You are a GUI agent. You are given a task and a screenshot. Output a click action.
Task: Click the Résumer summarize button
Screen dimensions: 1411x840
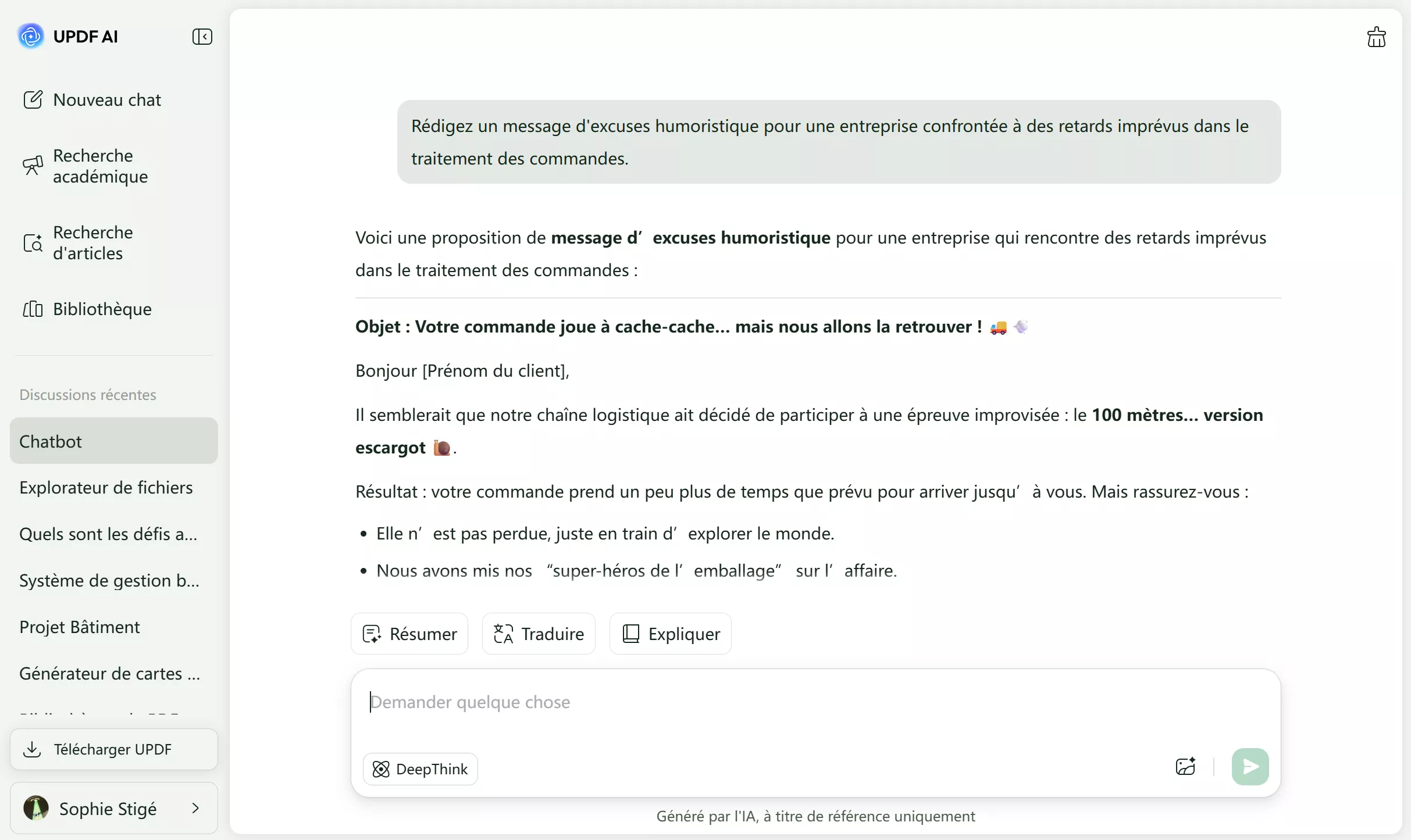point(409,634)
